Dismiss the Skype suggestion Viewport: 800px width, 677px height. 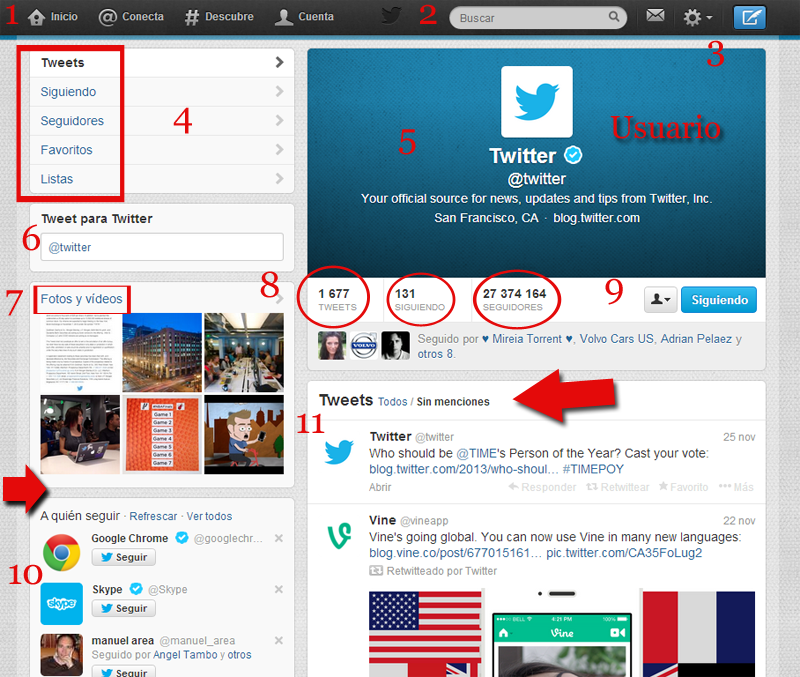pyautogui.click(x=279, y=589)
